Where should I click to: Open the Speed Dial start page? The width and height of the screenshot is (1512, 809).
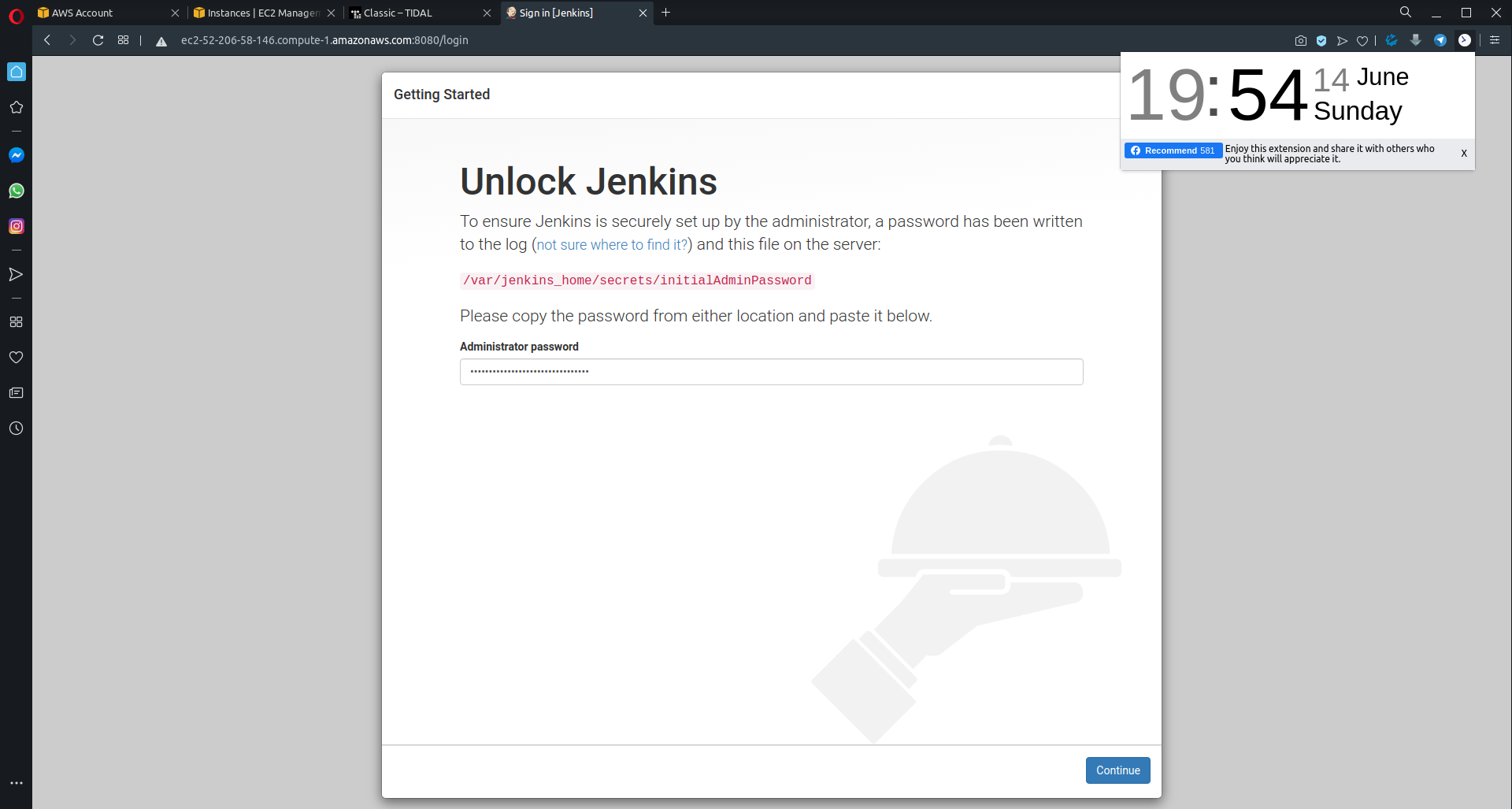click(x=123, y=40)
